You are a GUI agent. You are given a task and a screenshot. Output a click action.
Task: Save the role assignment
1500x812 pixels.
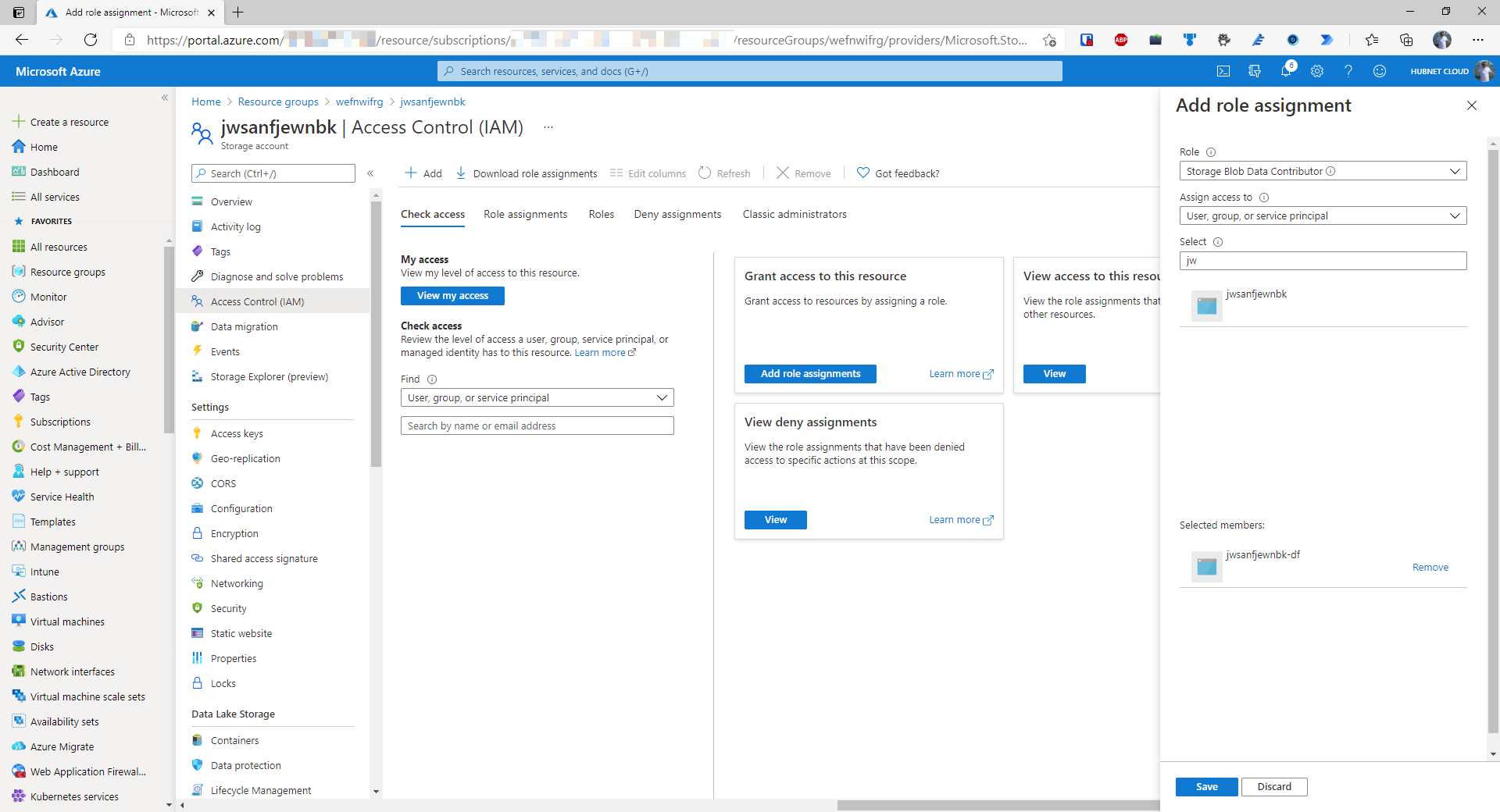point(1206,787)
